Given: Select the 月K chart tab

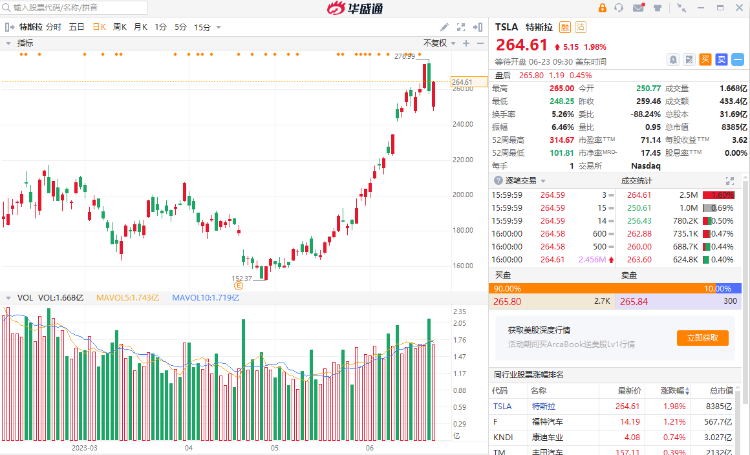Looking at the screenshot, I should click(140, 27).
